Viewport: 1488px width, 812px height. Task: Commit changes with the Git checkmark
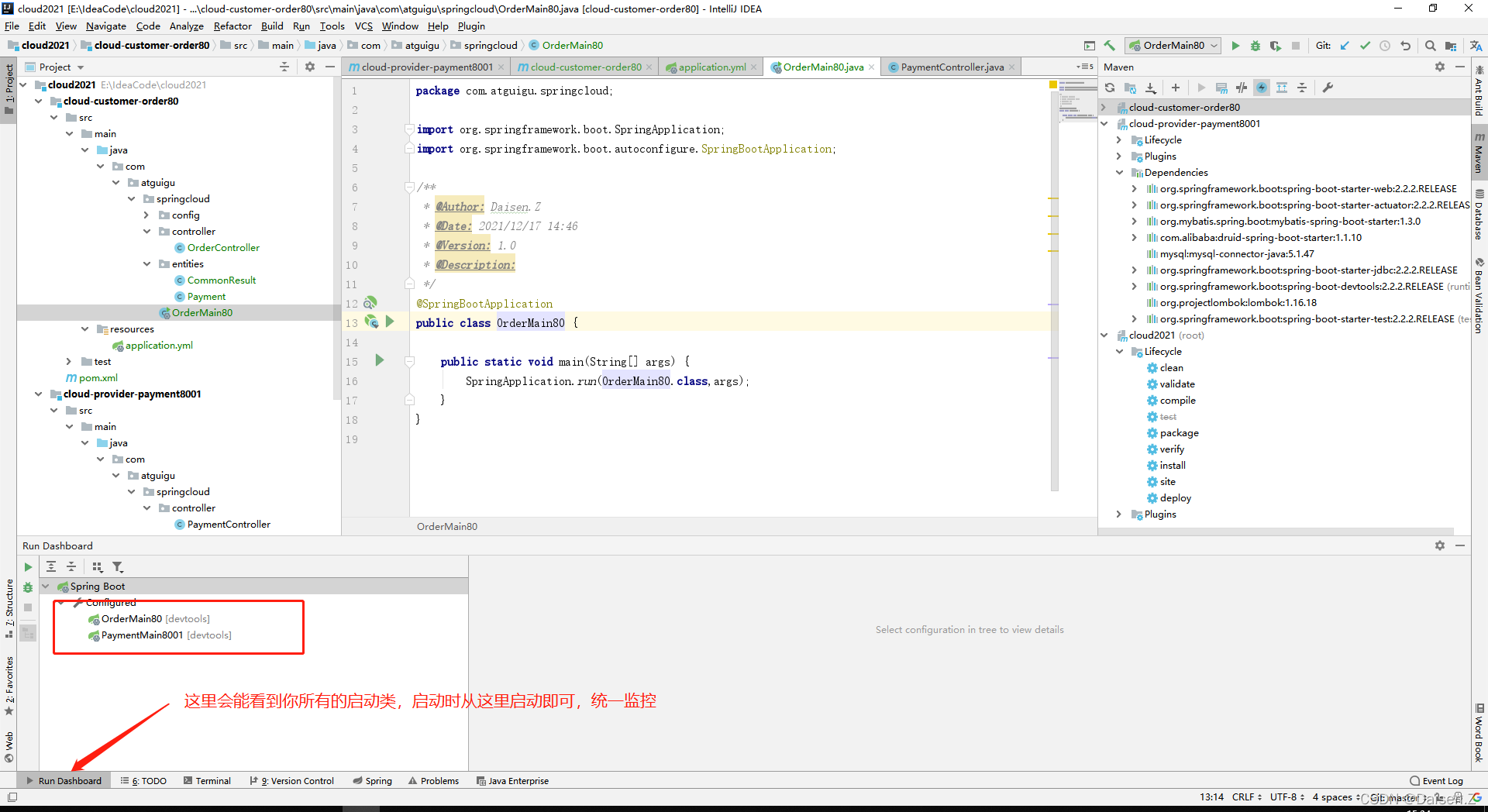1365,46
